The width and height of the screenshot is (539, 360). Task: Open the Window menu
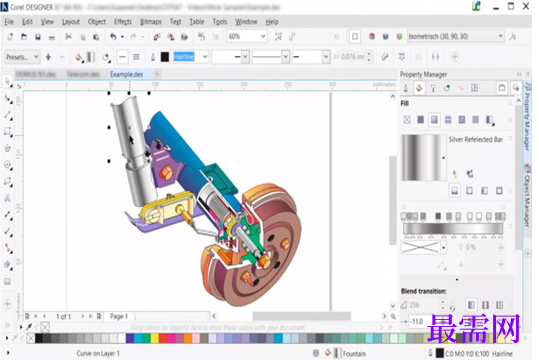point(246,22)
